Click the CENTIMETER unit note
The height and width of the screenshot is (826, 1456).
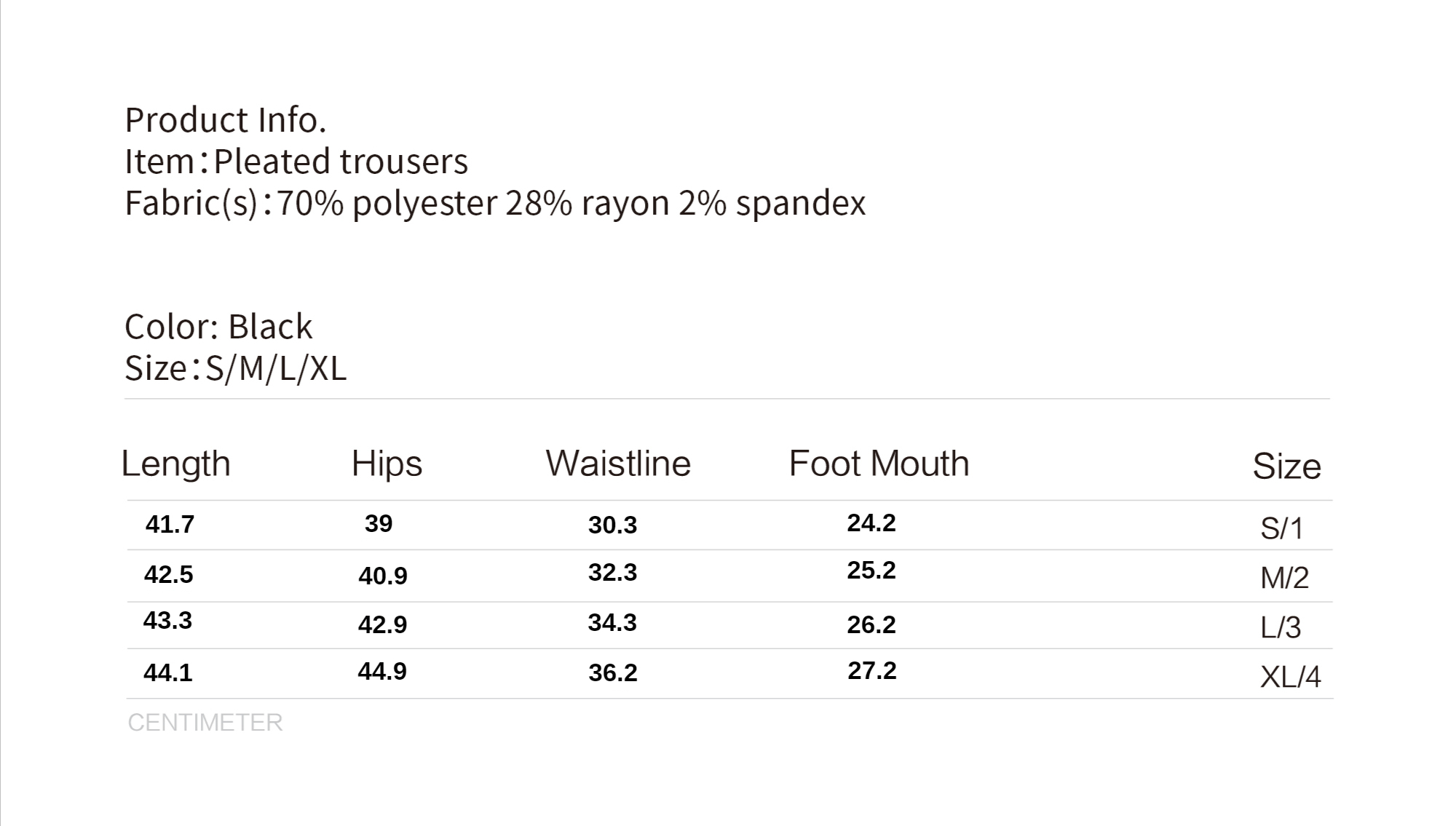205,723
